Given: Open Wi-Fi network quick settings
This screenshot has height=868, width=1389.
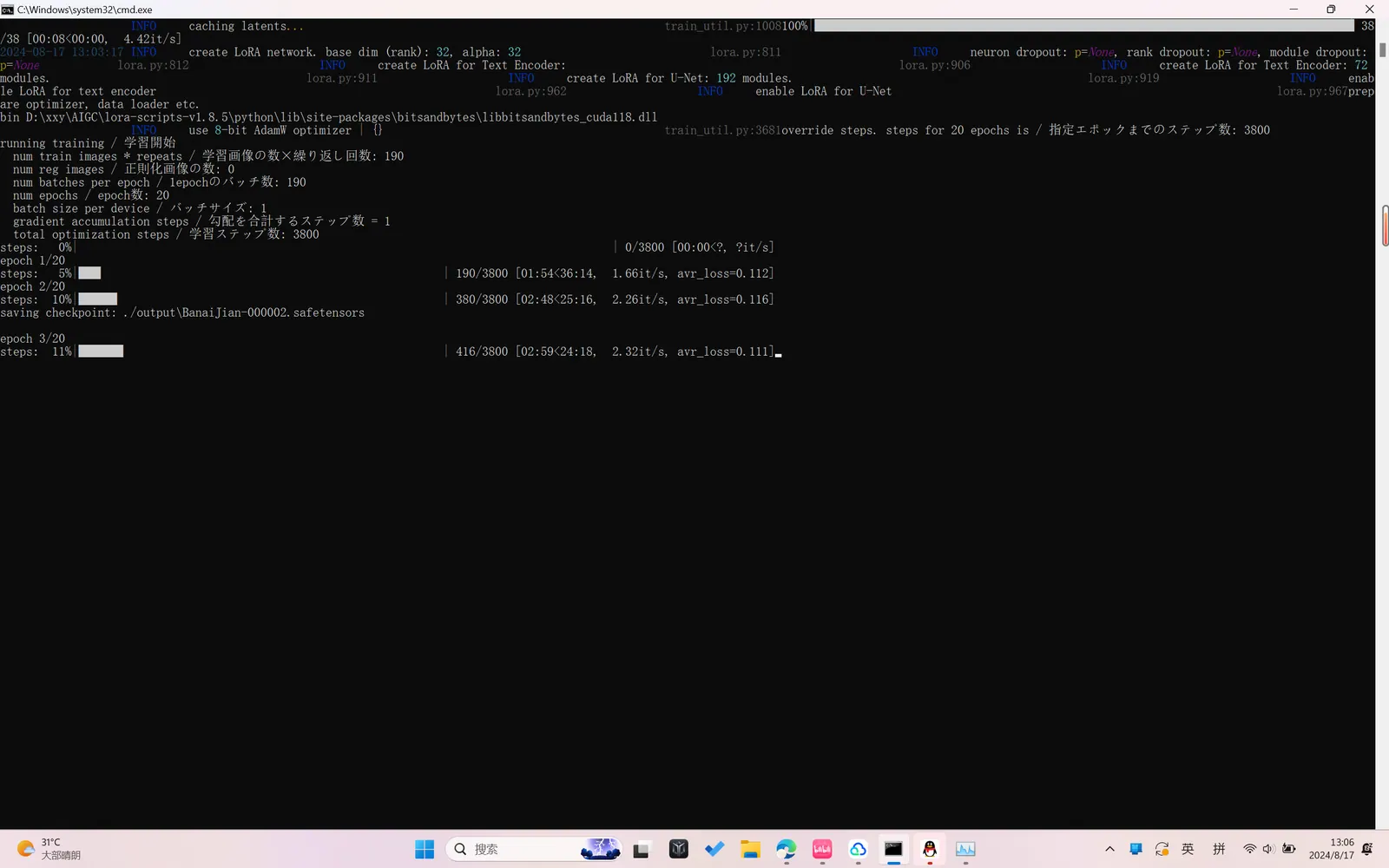Looking at the screenshot, I should tap(1249, 849).
